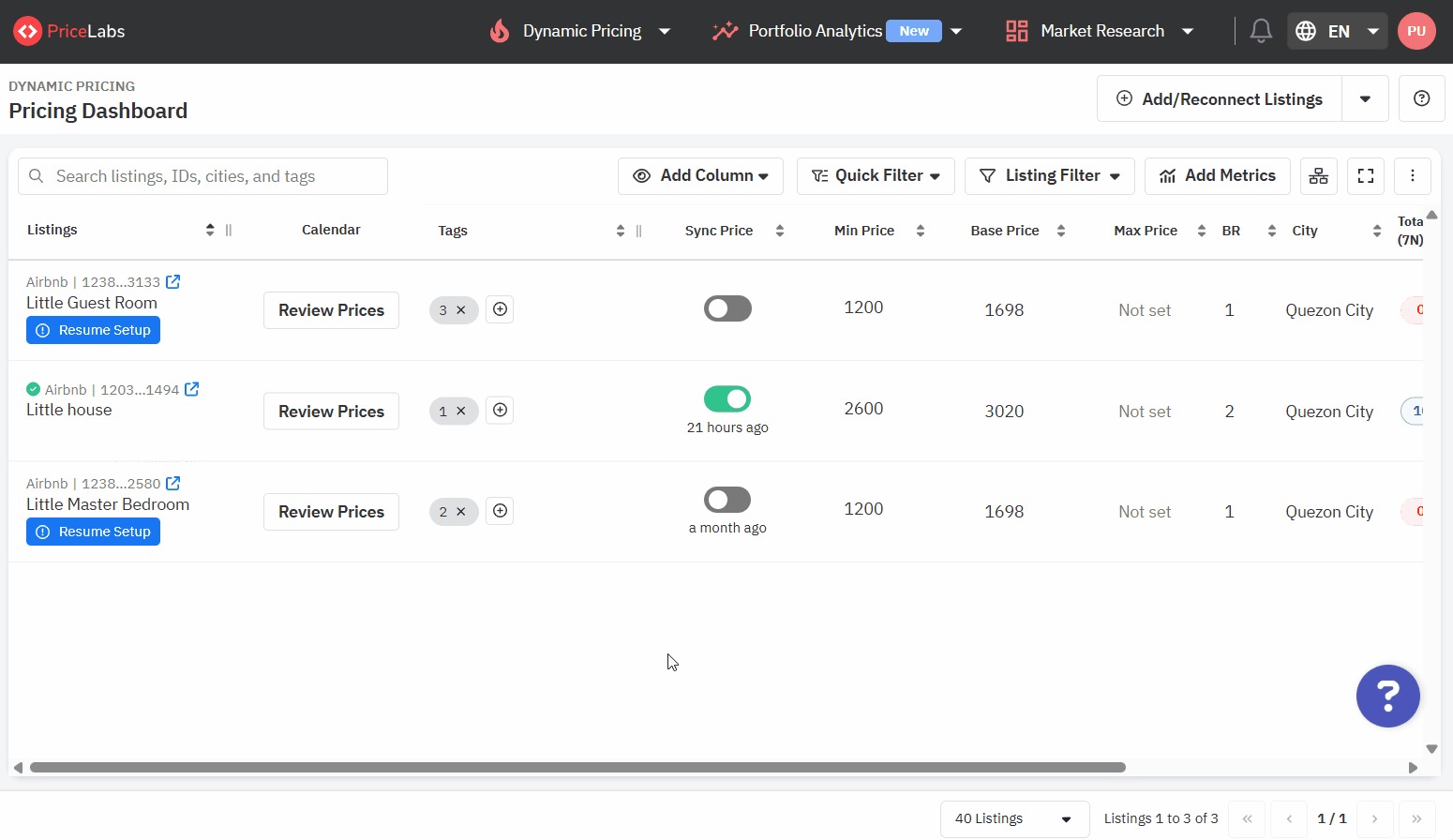Click the Little Master Bedroom listing name
This screenshot has width=1453, height=840.
[x=108, y=504]
